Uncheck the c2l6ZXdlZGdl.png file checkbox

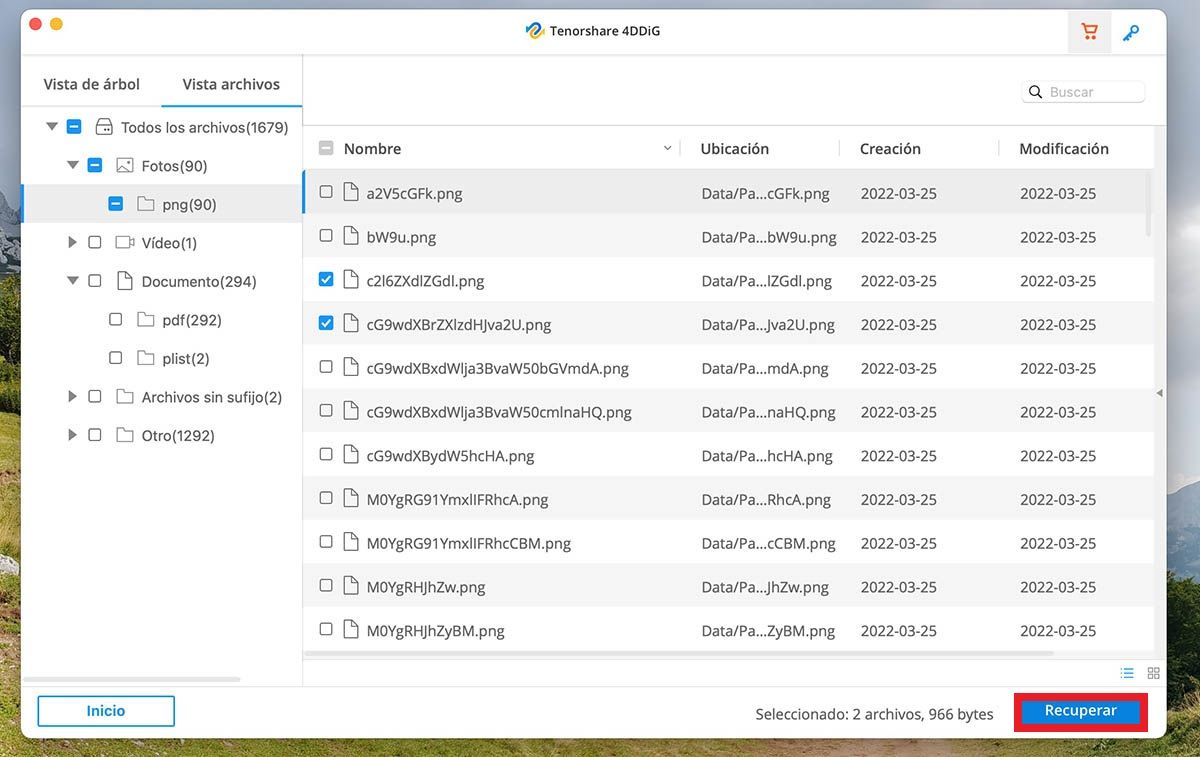[326, 280]
